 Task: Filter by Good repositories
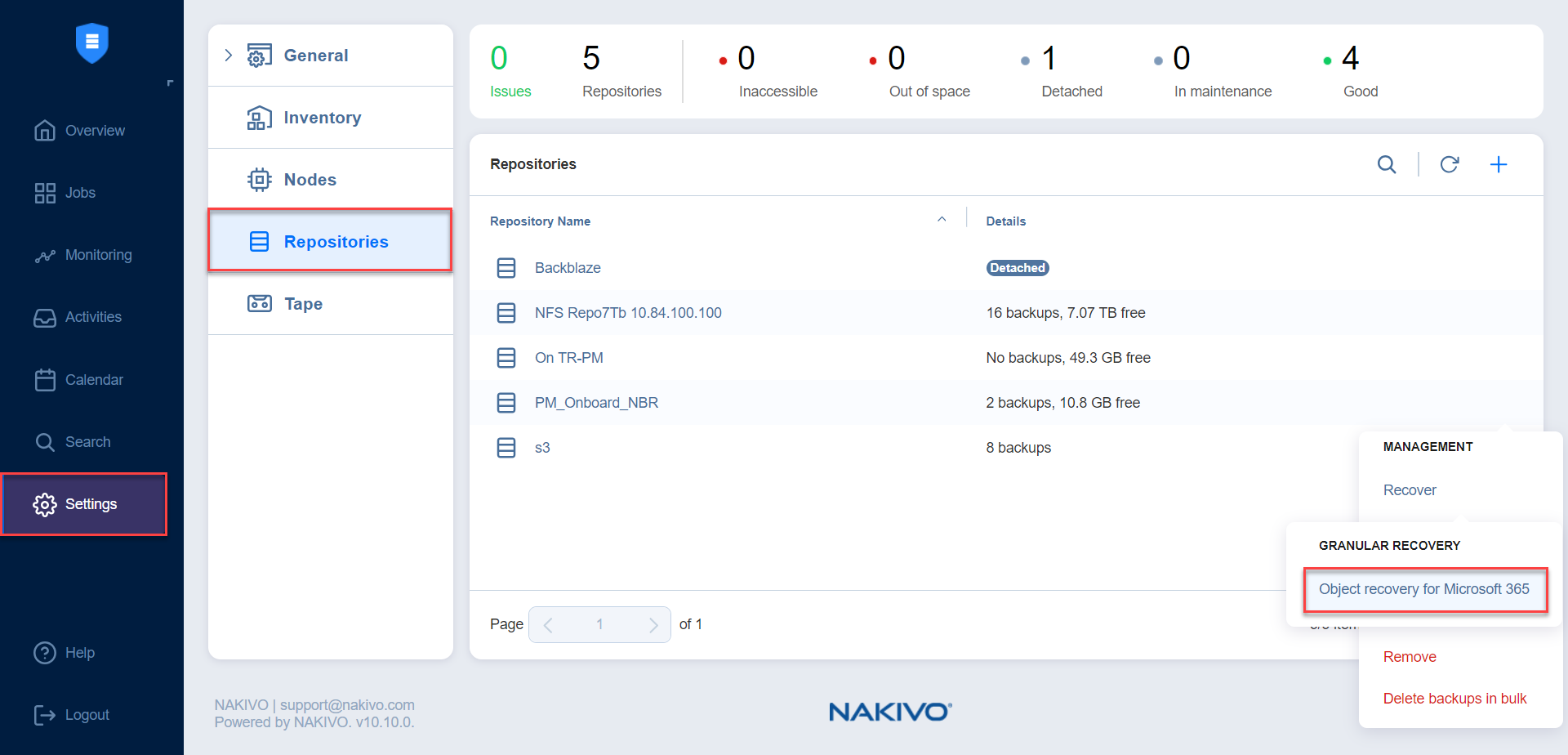click(x=1351, y=71)
